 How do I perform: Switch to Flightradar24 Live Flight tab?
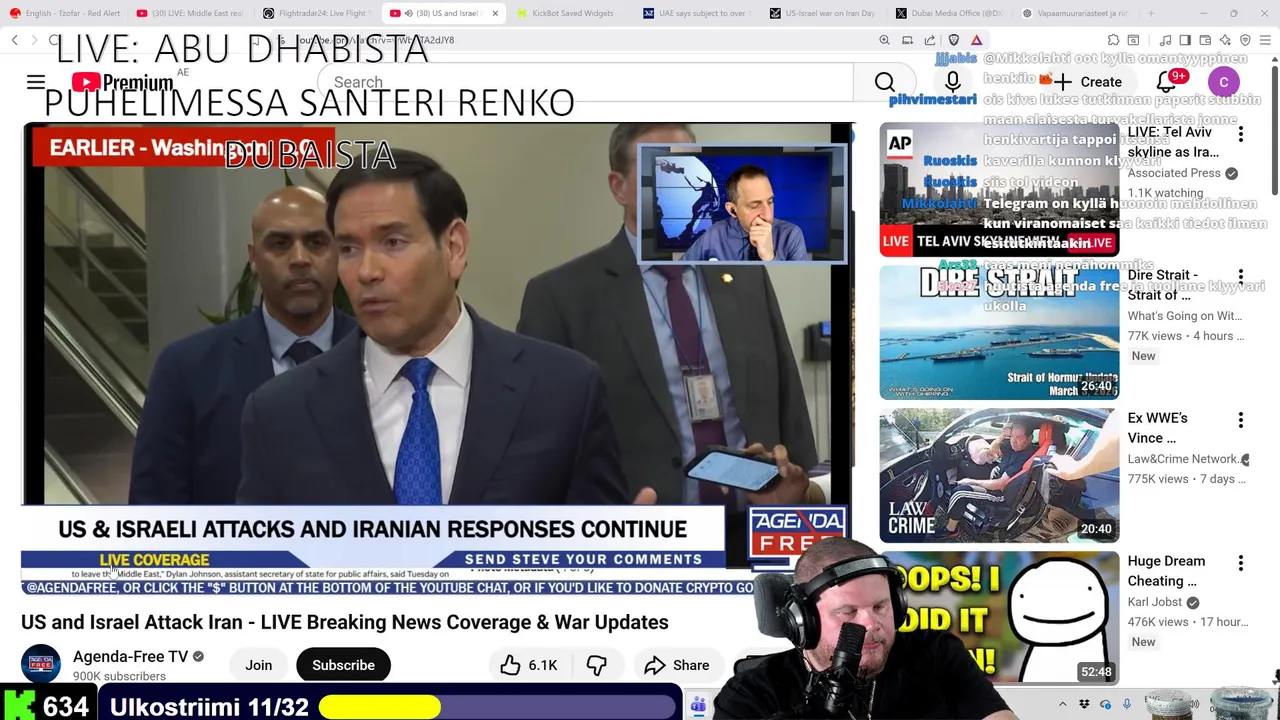(x=317, y=13)
